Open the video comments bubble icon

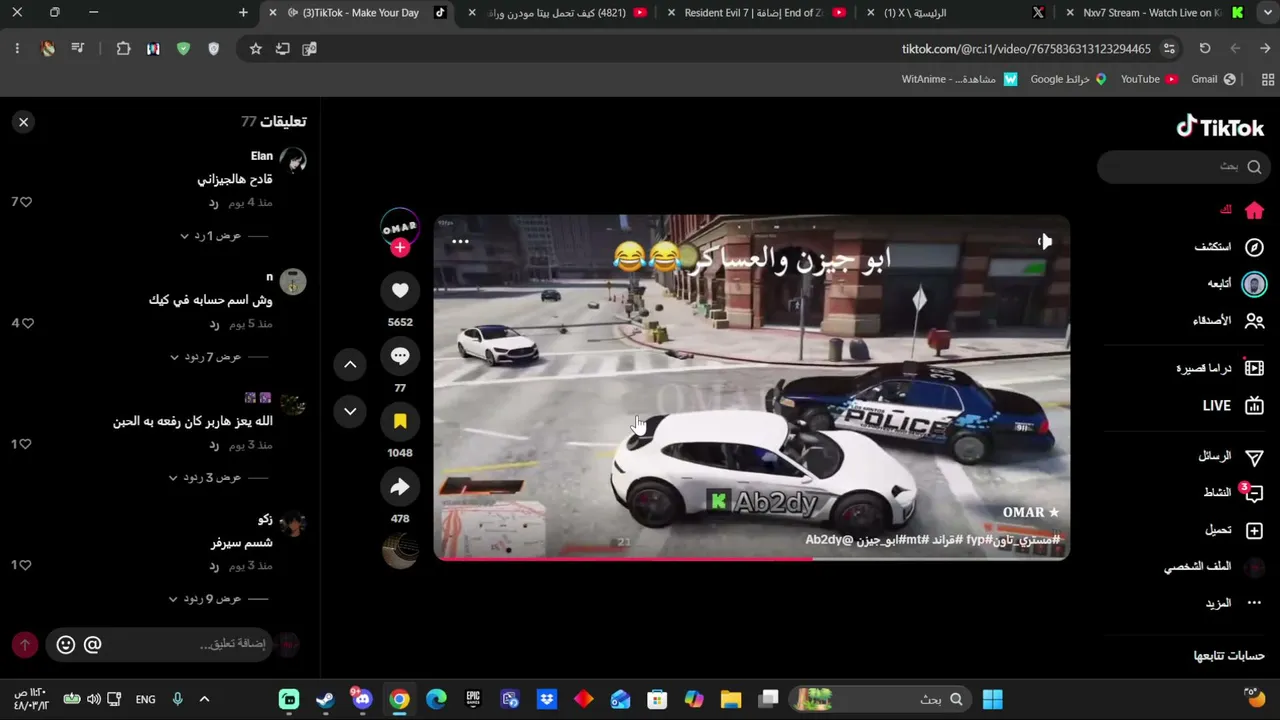pyautogui.click(x=400, y=356)
